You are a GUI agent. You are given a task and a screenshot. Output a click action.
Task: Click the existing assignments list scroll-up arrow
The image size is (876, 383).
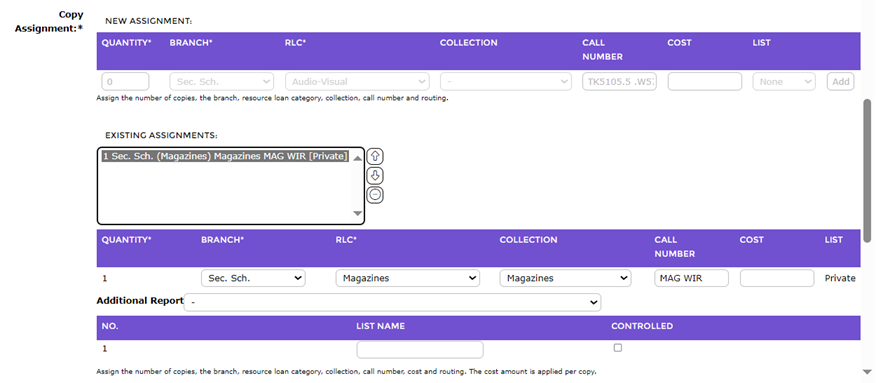358,159
